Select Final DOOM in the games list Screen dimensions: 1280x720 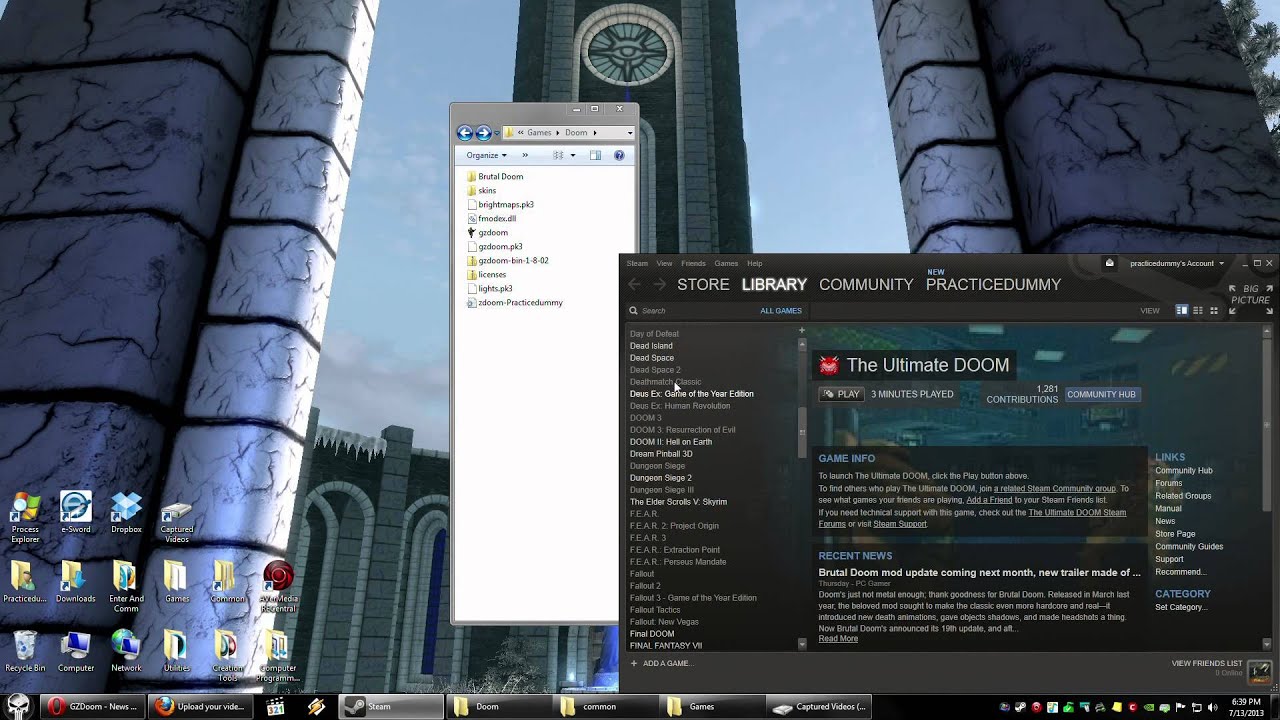coord(652,634)
